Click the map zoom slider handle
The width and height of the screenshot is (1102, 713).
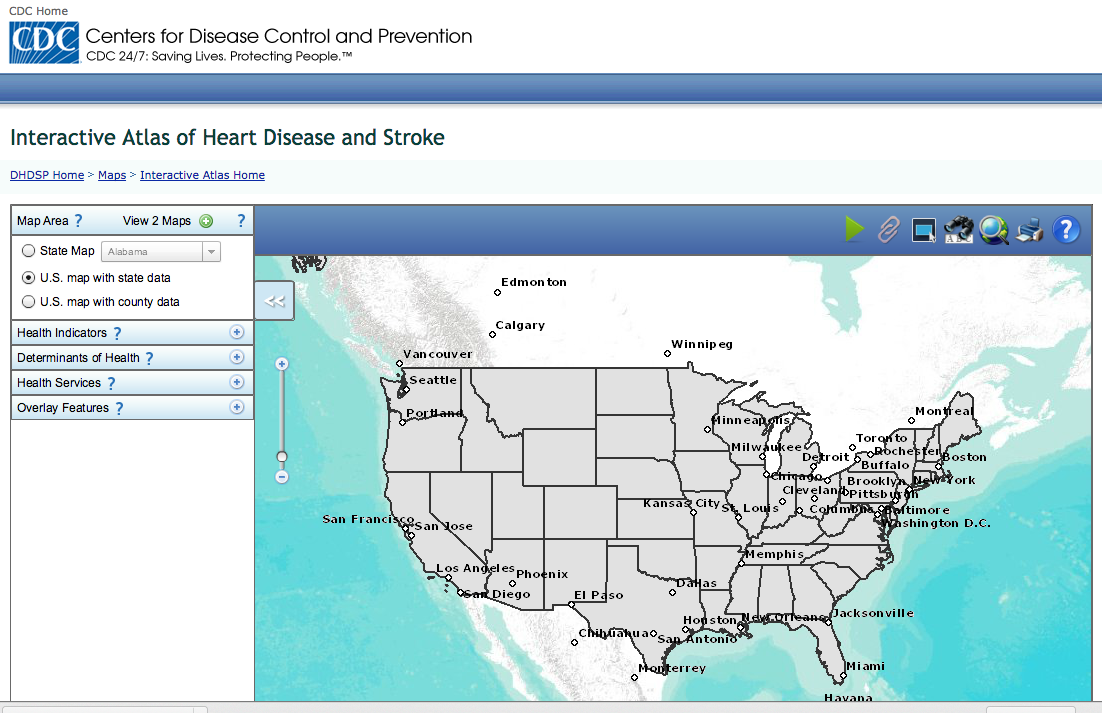(x=282, y=457)
